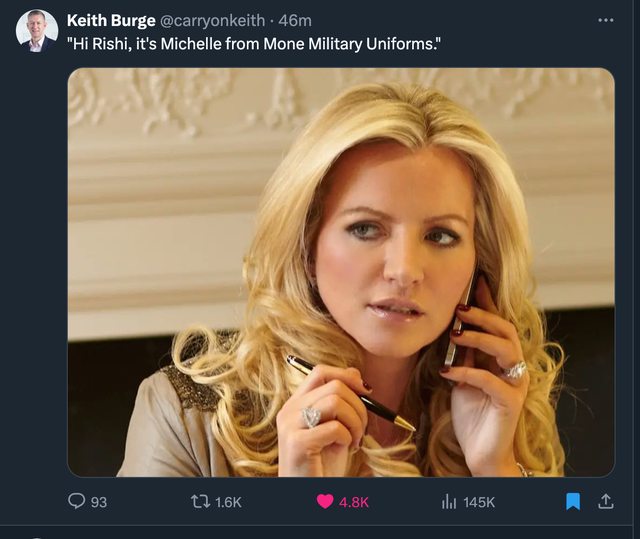Click the 145K views count
Viewport: 640px width, 539px height.
pyautogui.click(x=478, y=502)
